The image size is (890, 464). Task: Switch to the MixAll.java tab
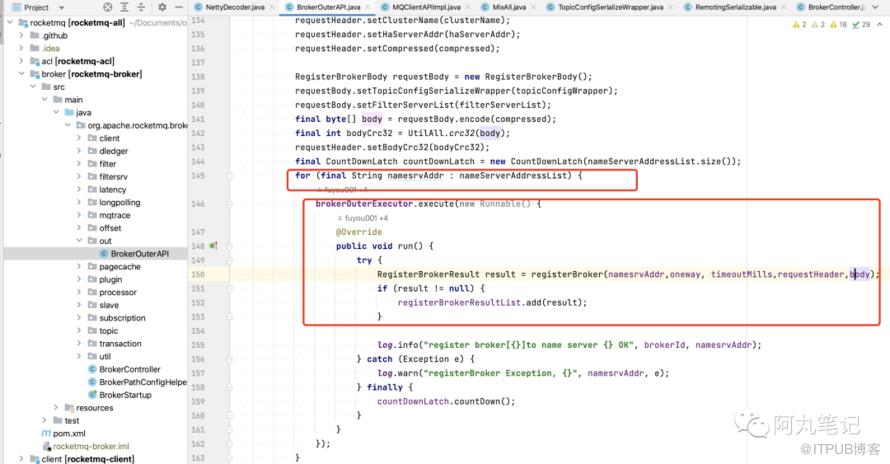point(503,7)
